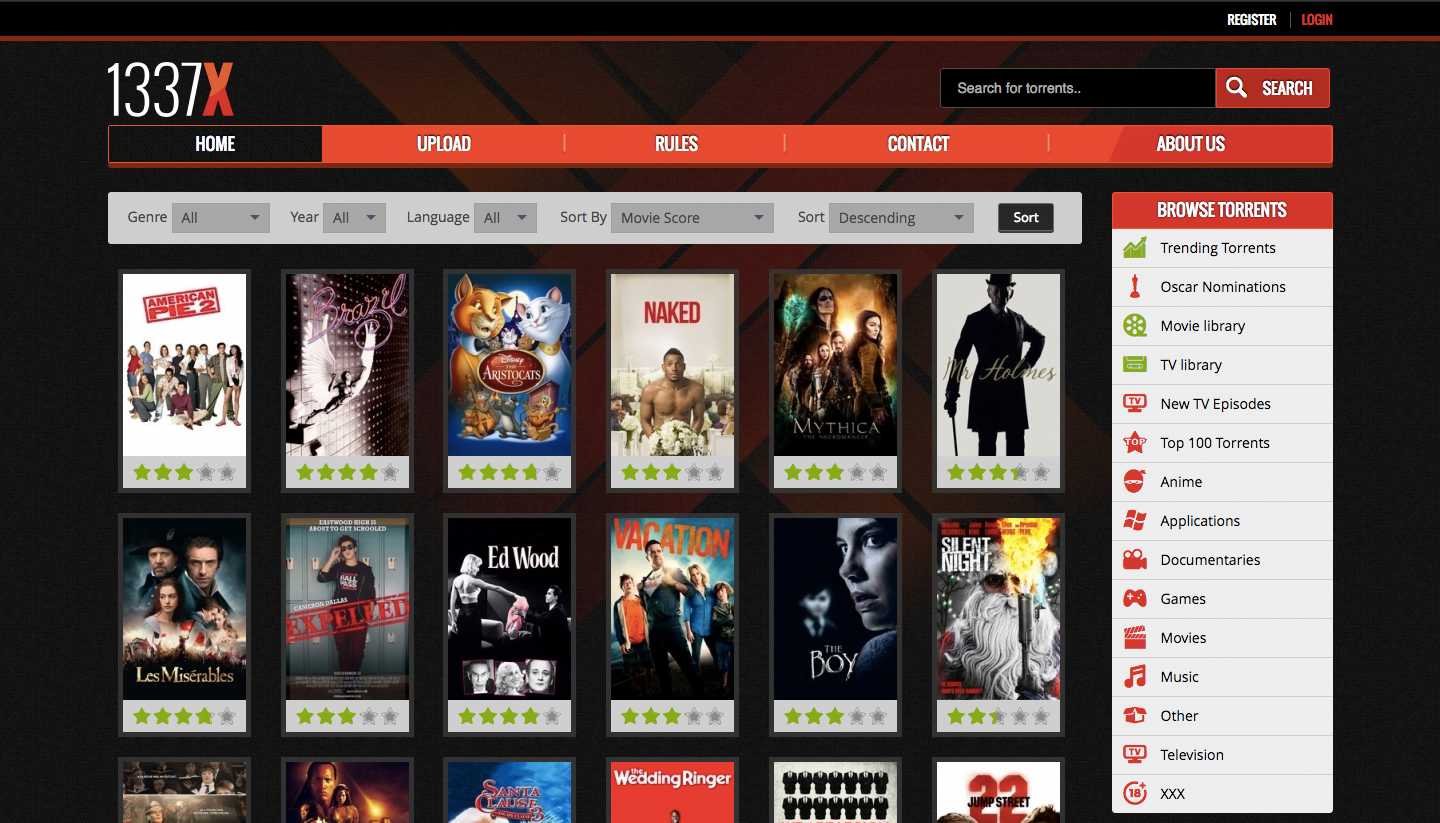
Task: Click the Anime ninja icon
Action: click(x=1135, y=482)
